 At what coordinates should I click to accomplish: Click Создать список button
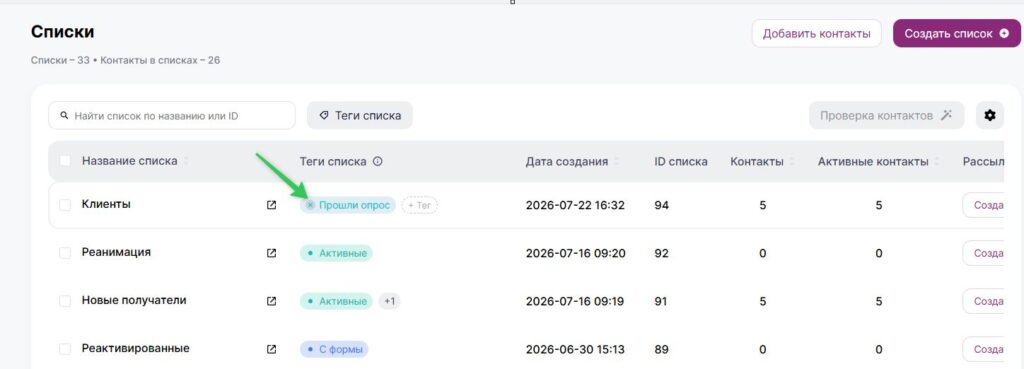pos(957,33)
